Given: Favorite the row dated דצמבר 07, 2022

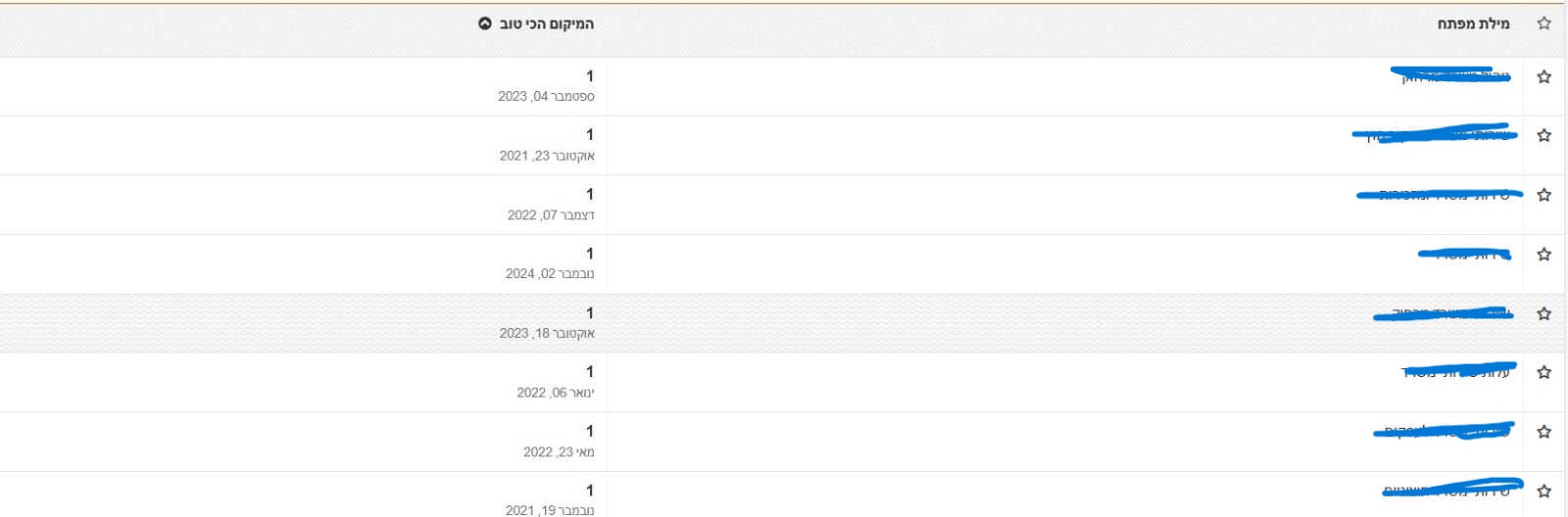Looking at the screenshot, I should pos(1544,195).
